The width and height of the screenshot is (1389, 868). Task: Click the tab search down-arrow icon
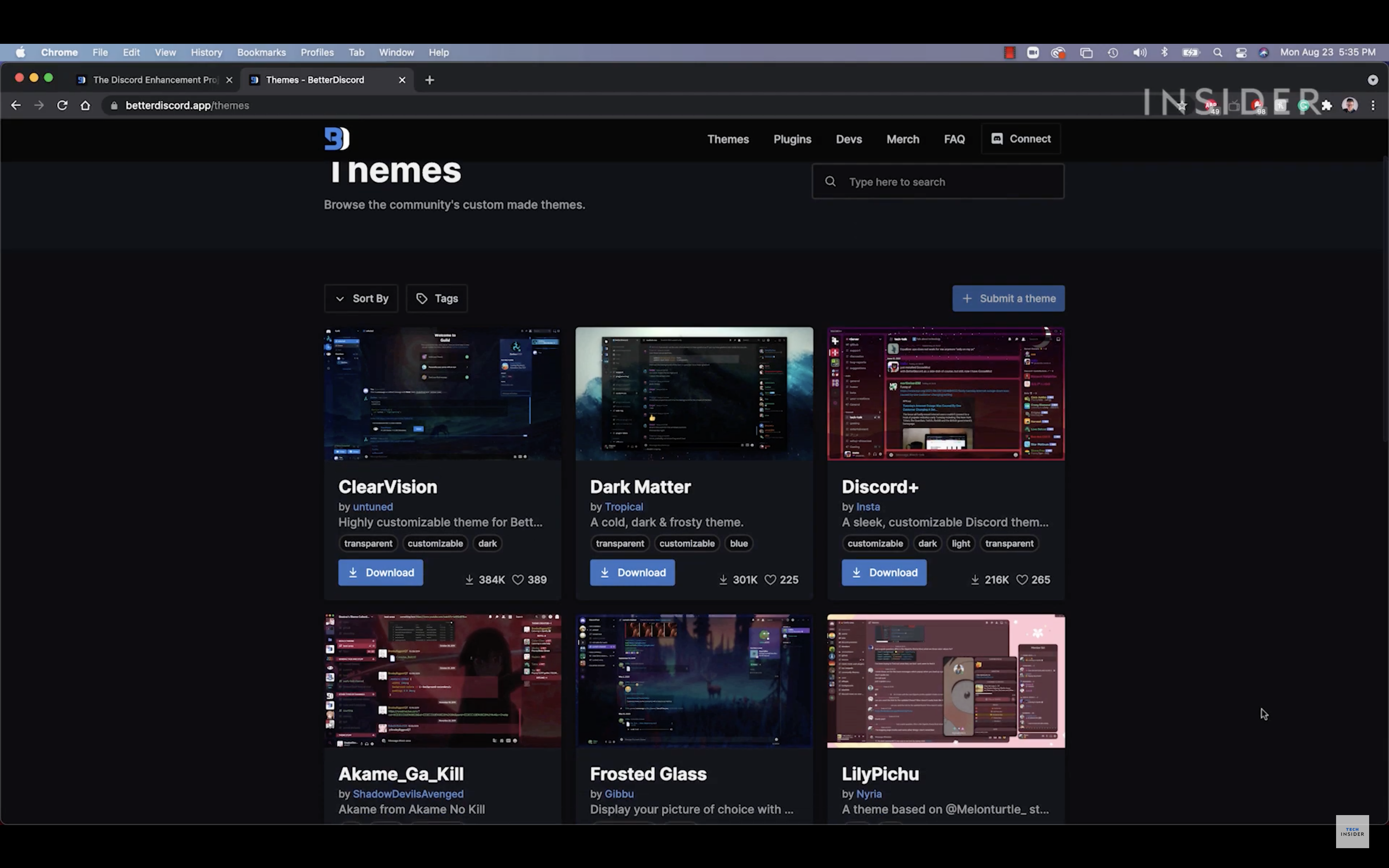[x=1372, y=80]
